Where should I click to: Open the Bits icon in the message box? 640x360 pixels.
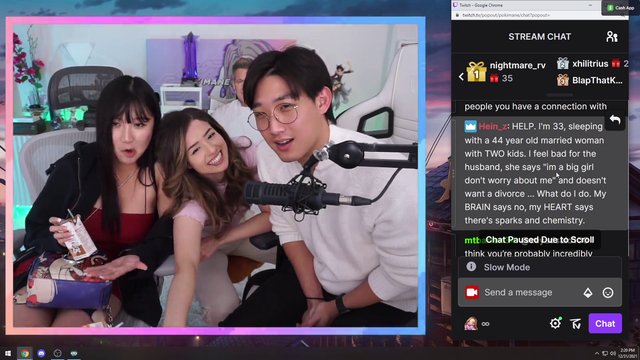pos(588,292)
